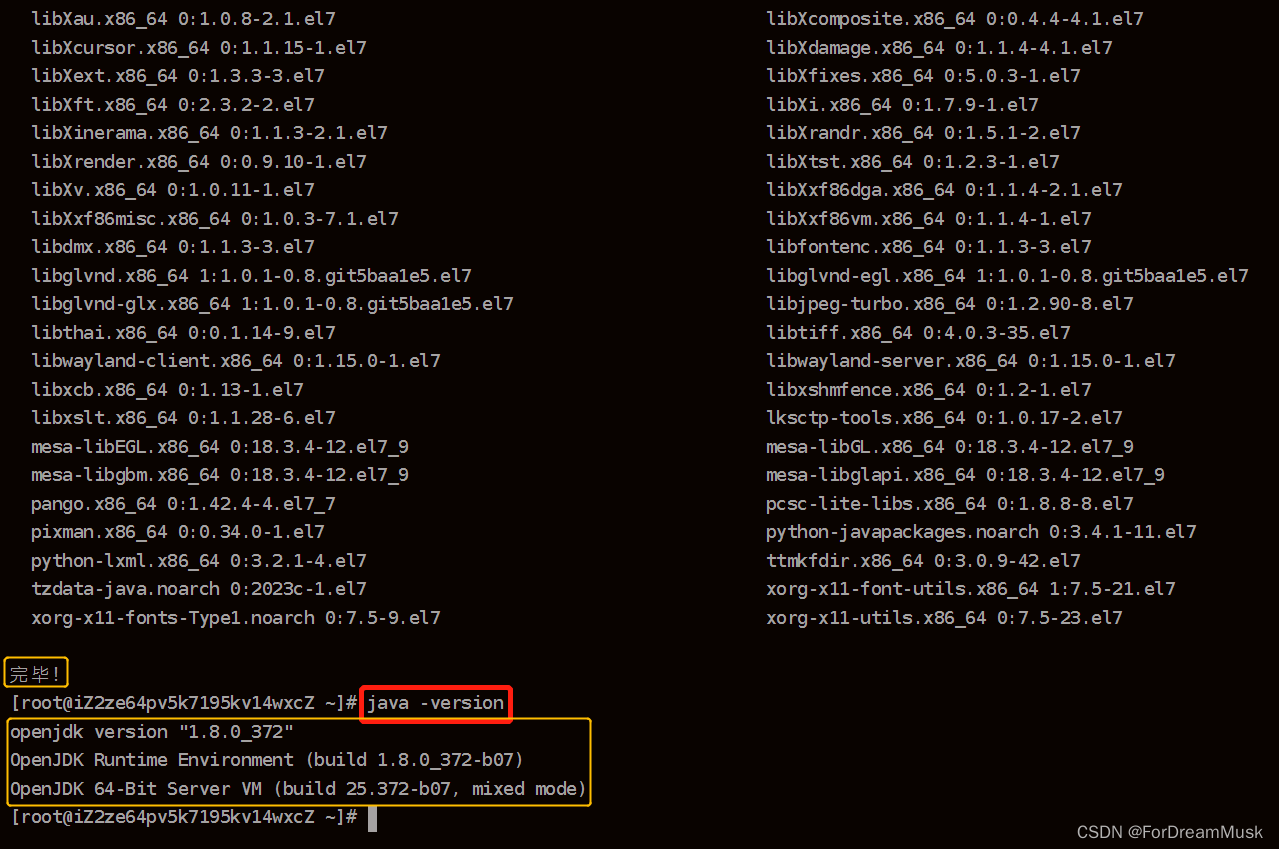Click the mesa-libGL.x86_64 package entry
This screenshot has height=849, width=1279.
click(950, 446)
